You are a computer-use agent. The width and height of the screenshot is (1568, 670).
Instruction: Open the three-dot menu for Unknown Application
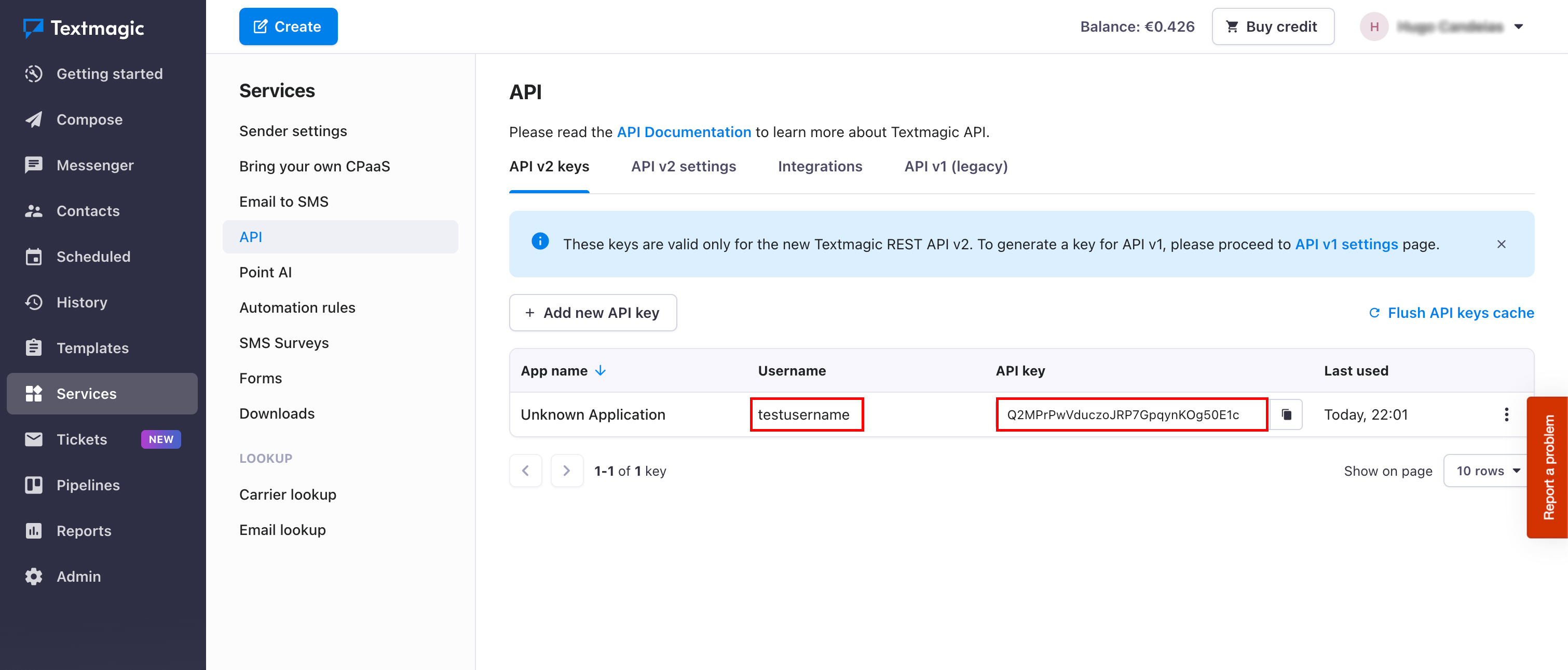1507,414
